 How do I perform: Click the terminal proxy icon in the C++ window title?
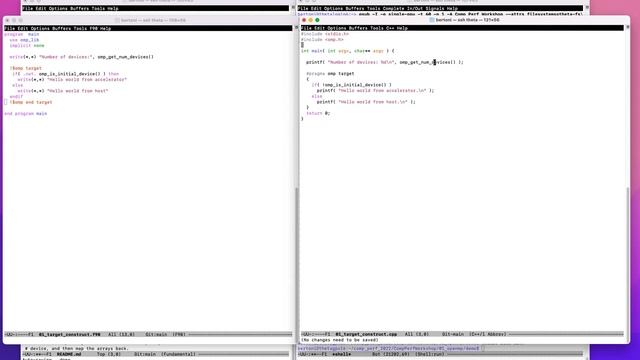click(x=432, y=20)
